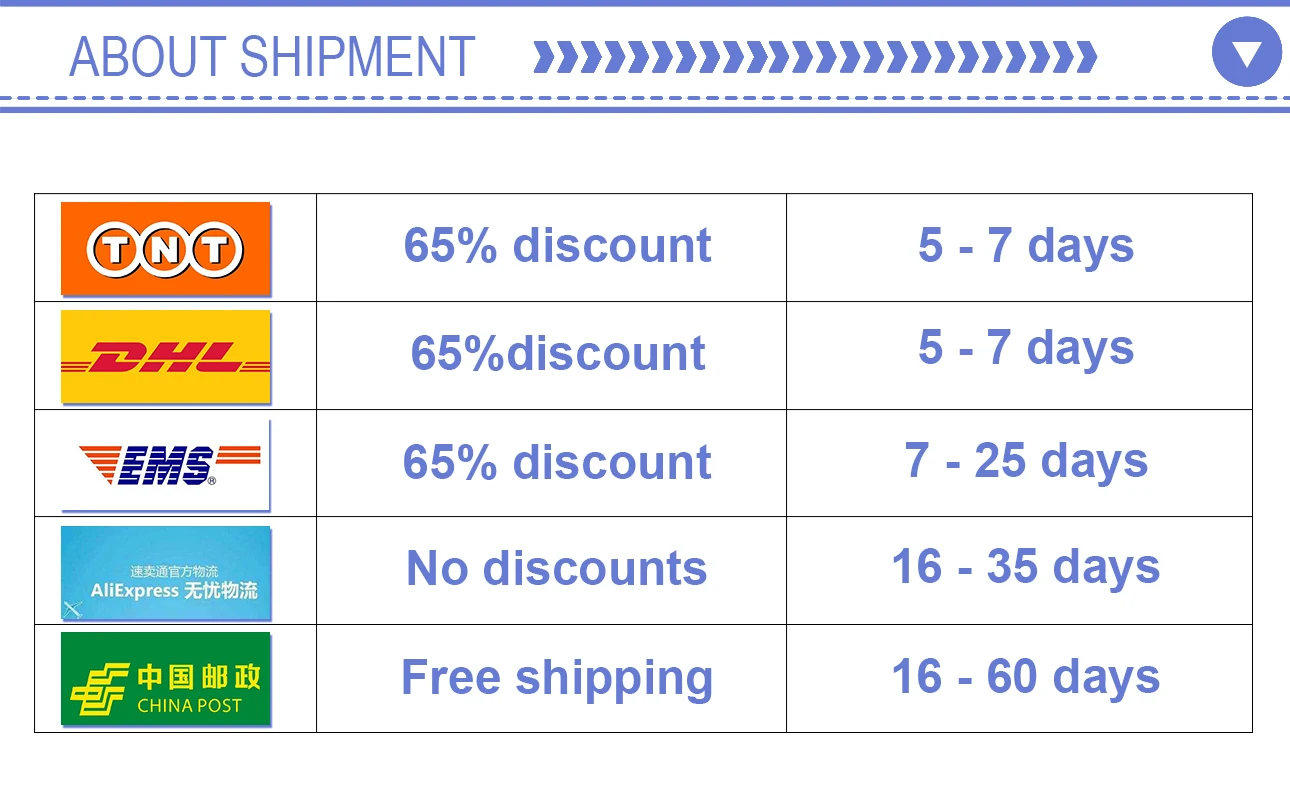
Task: Click the Chinese characters on China Post logo
Action: click(198, 677)
